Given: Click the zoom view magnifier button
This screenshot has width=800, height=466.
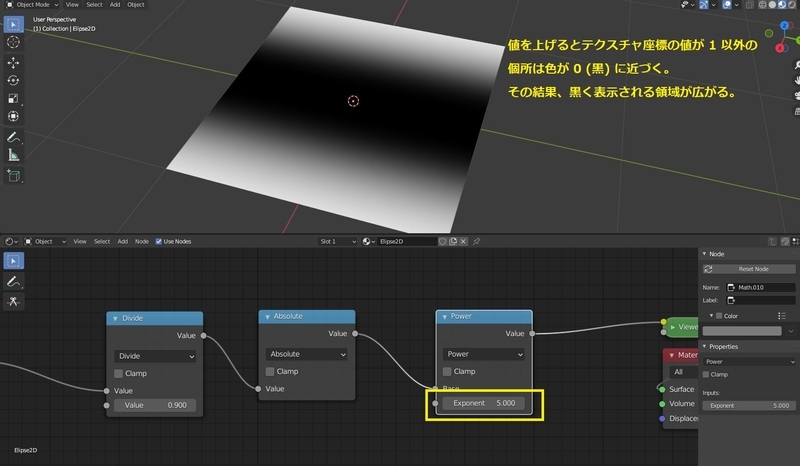Looking at the screenshot, I should pos(797,65).
